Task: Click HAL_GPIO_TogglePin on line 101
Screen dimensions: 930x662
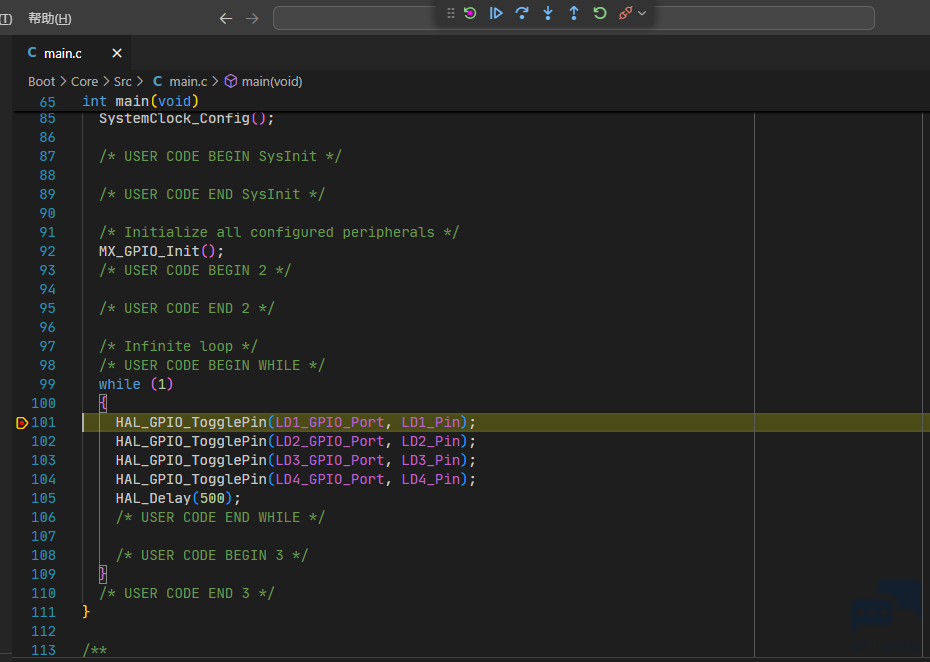Action: [x=191, y=422]
